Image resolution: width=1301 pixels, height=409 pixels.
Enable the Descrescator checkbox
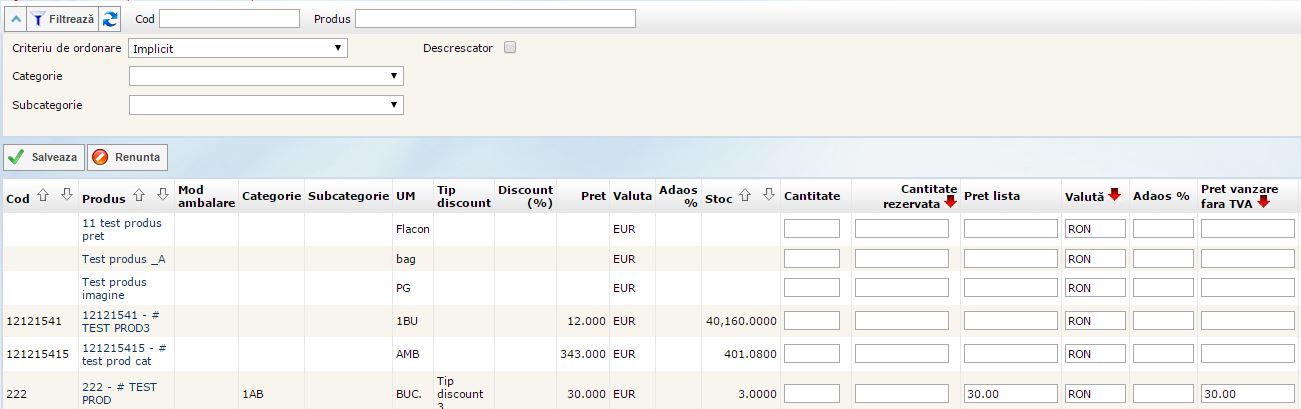(510, 48)
